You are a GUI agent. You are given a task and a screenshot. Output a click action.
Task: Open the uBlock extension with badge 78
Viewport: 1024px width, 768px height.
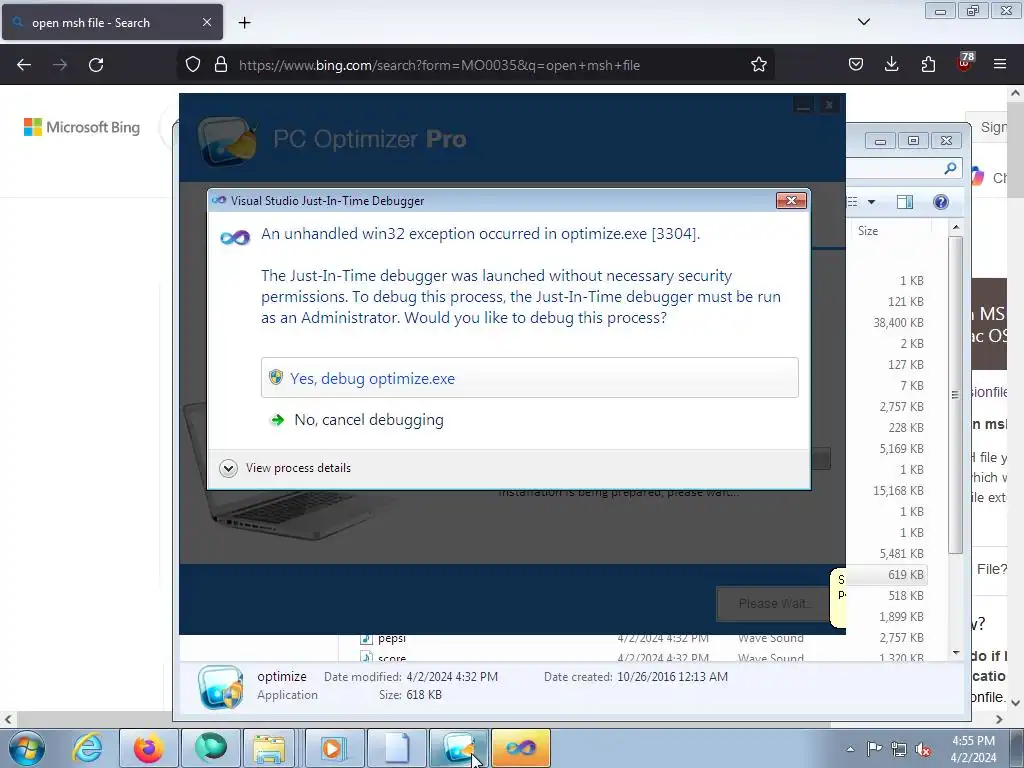pyautogui.click(x=965, y=62)
